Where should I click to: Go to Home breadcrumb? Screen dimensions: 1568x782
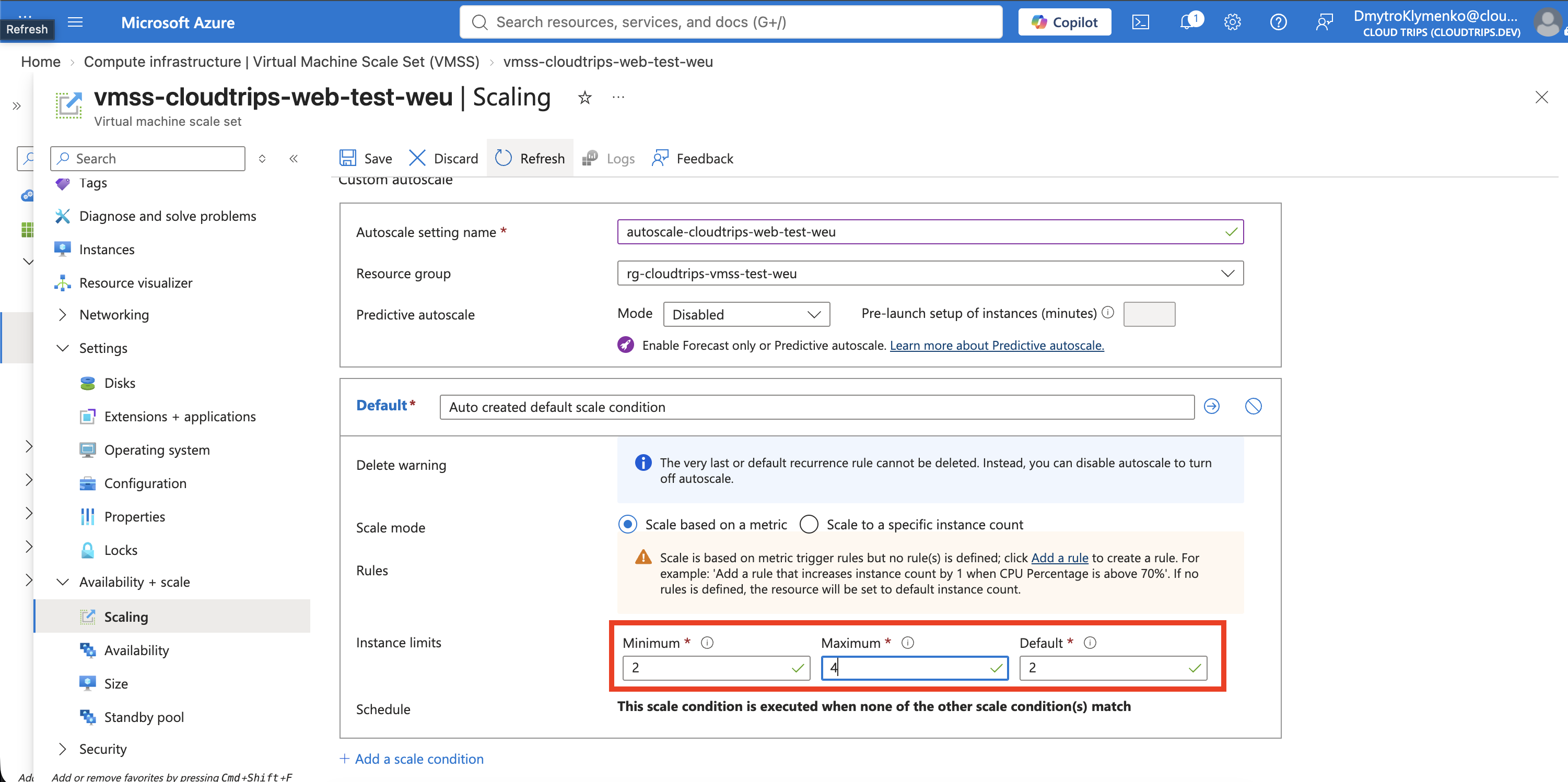41,62
